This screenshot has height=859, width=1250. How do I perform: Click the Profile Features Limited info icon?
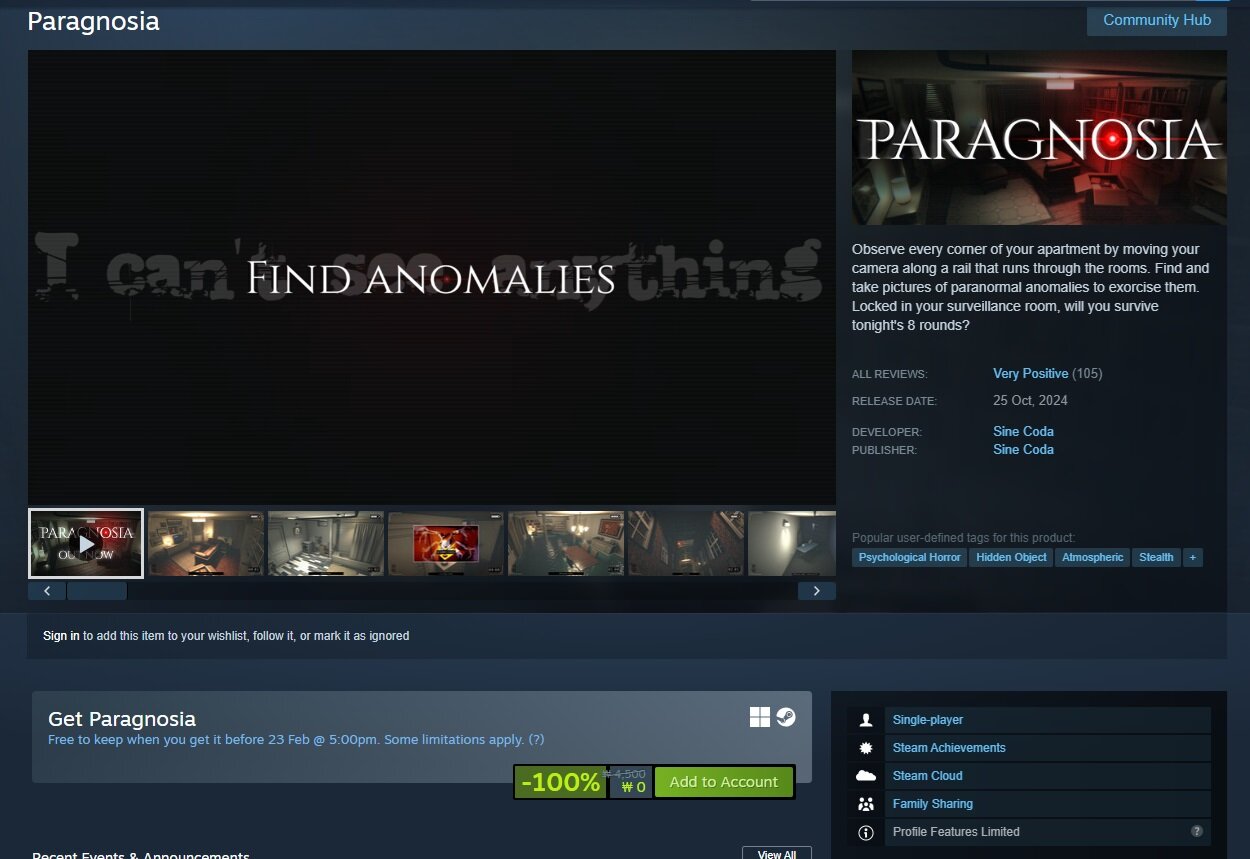(x=866, y=832)
